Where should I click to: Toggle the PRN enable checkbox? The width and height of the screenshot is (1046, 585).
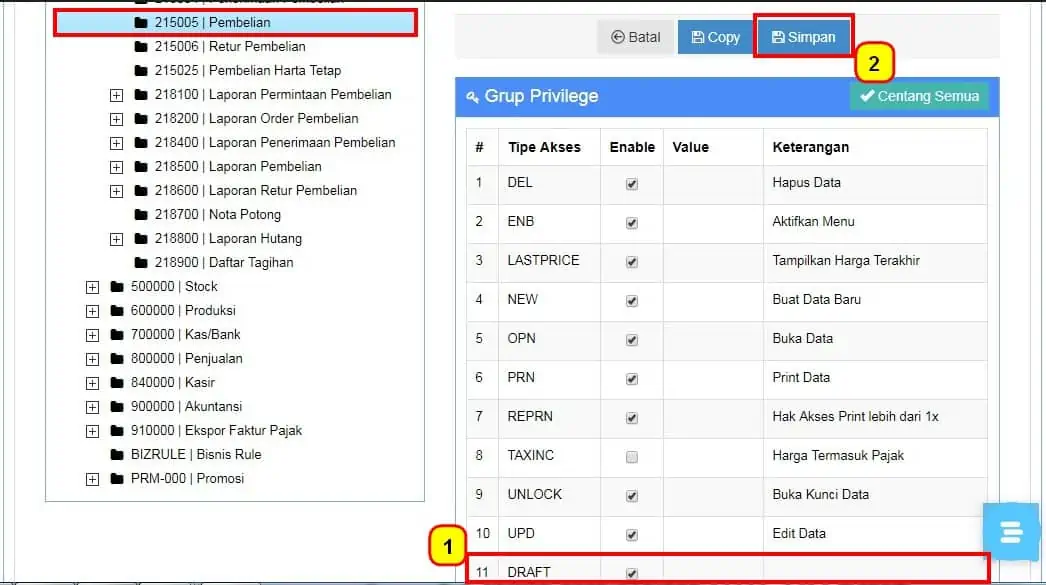[x=632, y=379]
